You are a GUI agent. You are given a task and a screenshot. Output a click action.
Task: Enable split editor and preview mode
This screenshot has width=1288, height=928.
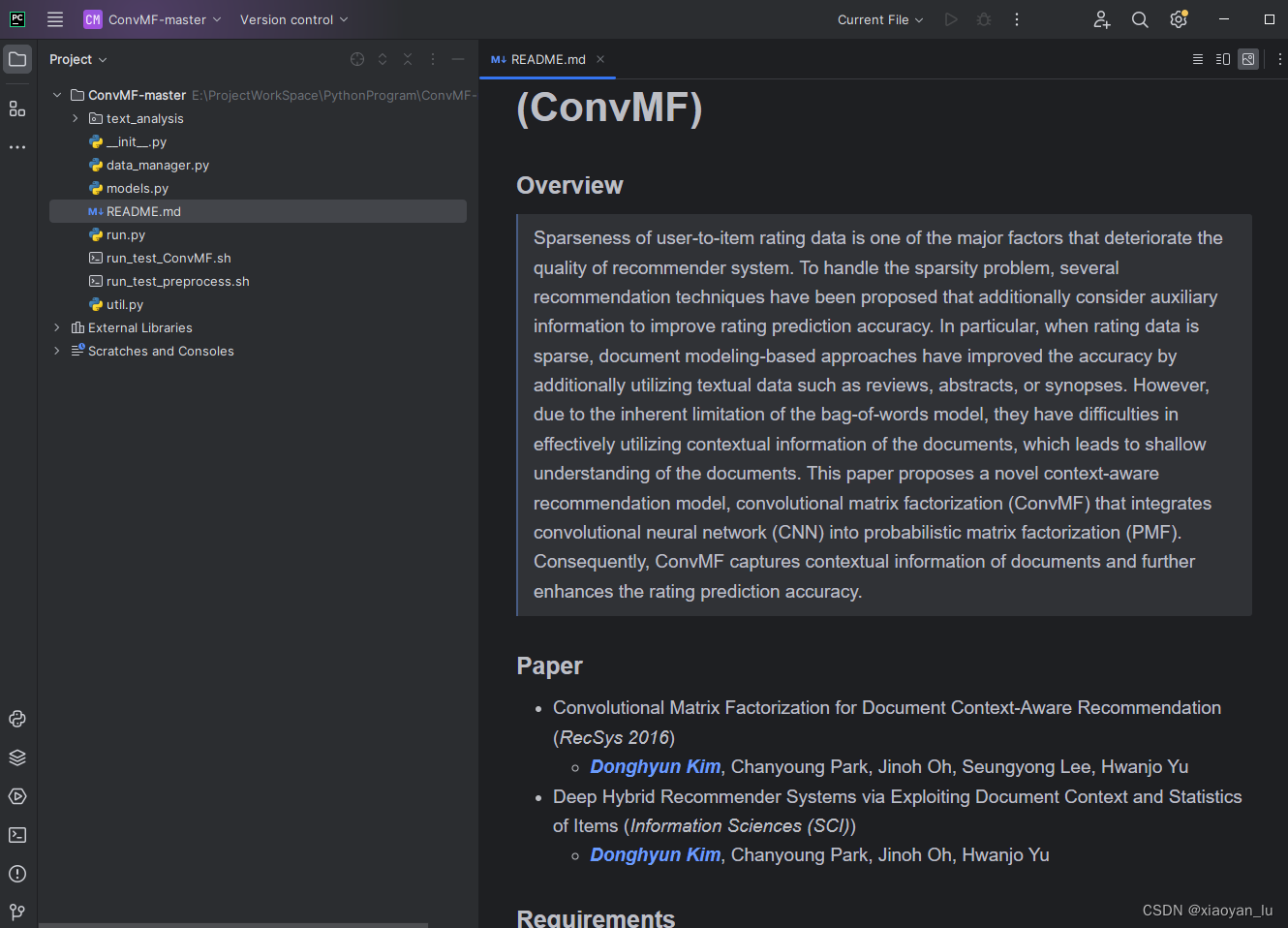(1222, 59)
